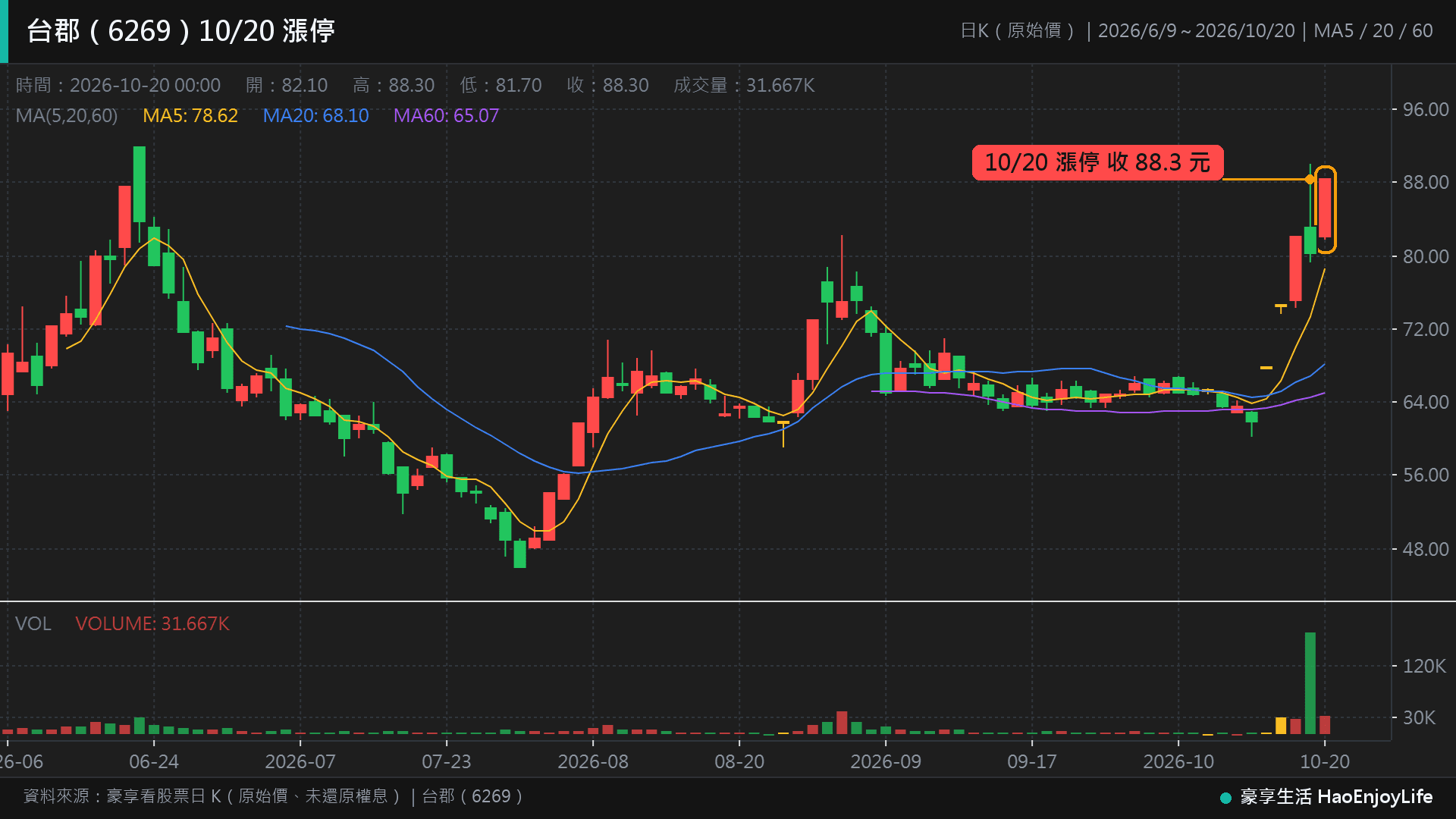This screenshot has height=819, width=1456.
Task: Click the tallest green volume bar
Action: [x=1310, y=683]
